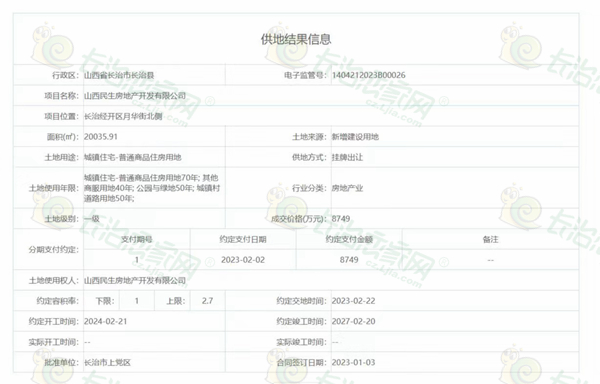Image resolution: width=600 pixels, height=384 pixels.
Task: Click the plot ratio upper limit 2.7
Action: pos(207,301)
